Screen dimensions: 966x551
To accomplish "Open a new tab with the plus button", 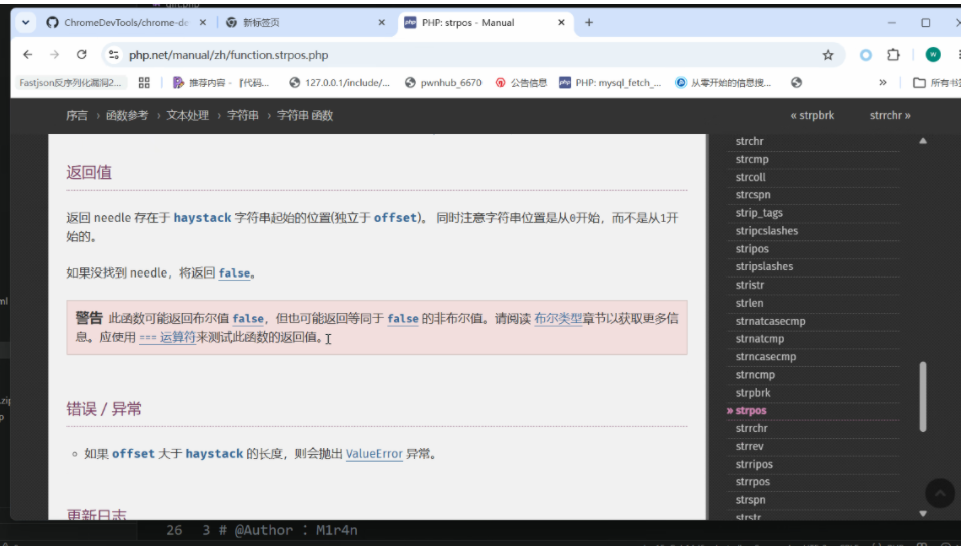I will 589,23.
